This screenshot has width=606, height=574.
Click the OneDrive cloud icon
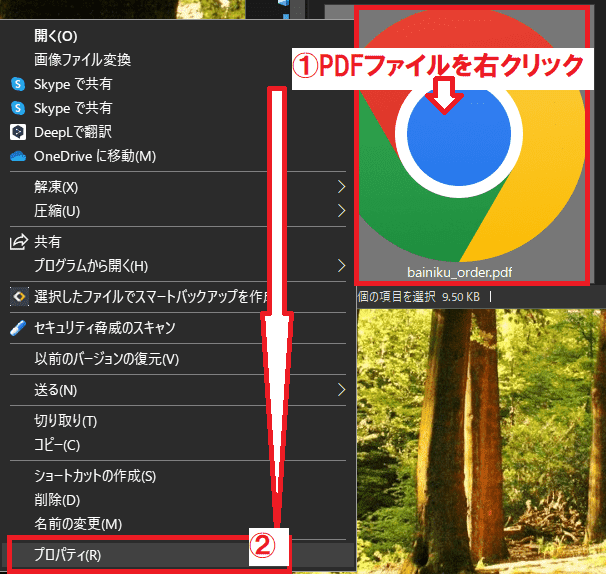pos(17,156)
